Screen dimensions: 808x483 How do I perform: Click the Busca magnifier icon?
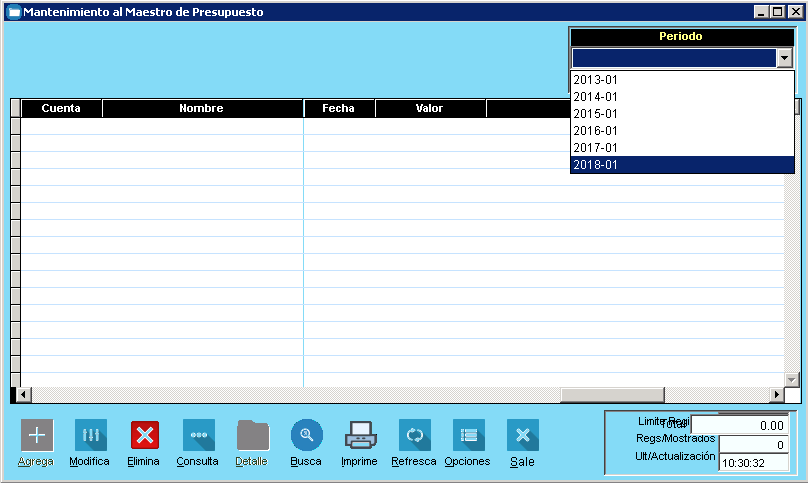[x=306, y=435]
